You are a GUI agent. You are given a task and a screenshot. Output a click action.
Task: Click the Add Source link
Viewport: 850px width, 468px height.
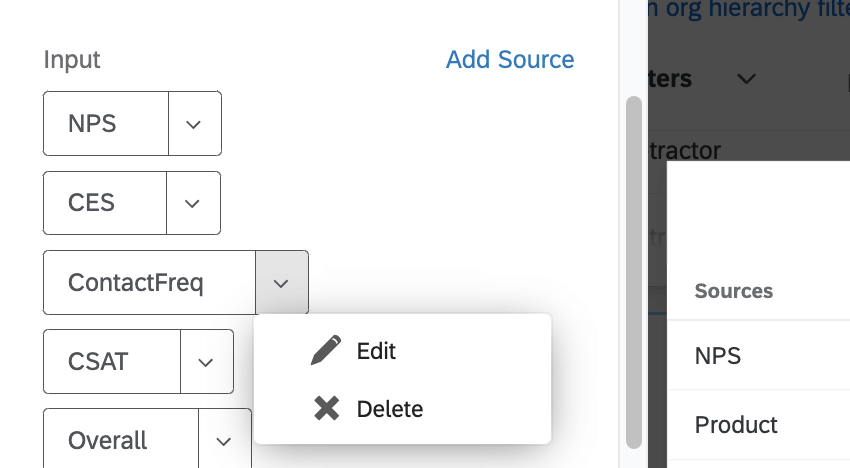pyautogui.click(x=510, y=60)
